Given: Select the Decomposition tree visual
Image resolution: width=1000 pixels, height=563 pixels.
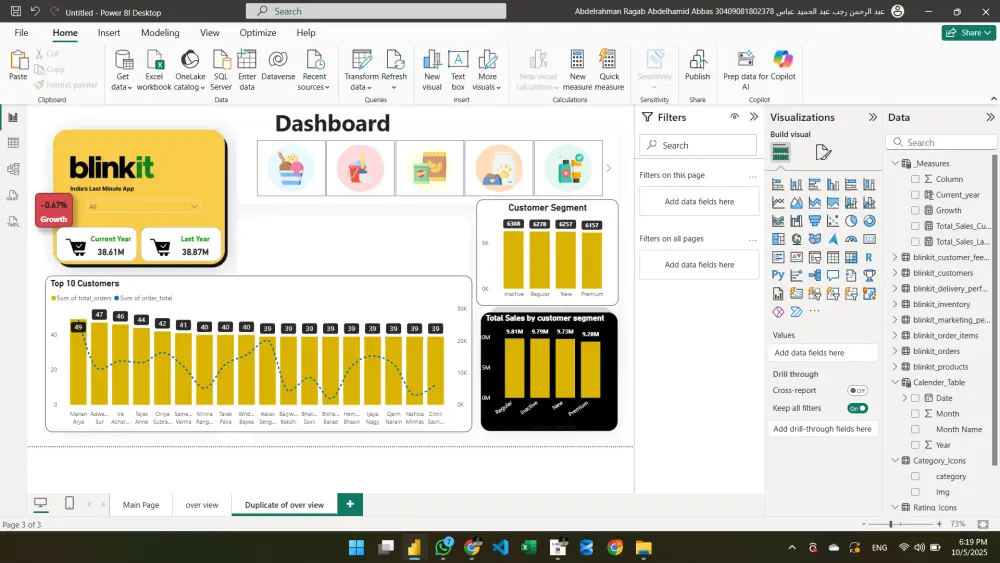Looking at the screenshot, I should click(x=814, y=275).
